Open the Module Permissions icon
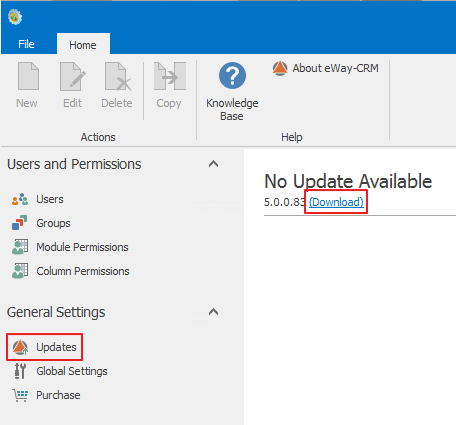The image size is (456, 425). coord(20,247)
